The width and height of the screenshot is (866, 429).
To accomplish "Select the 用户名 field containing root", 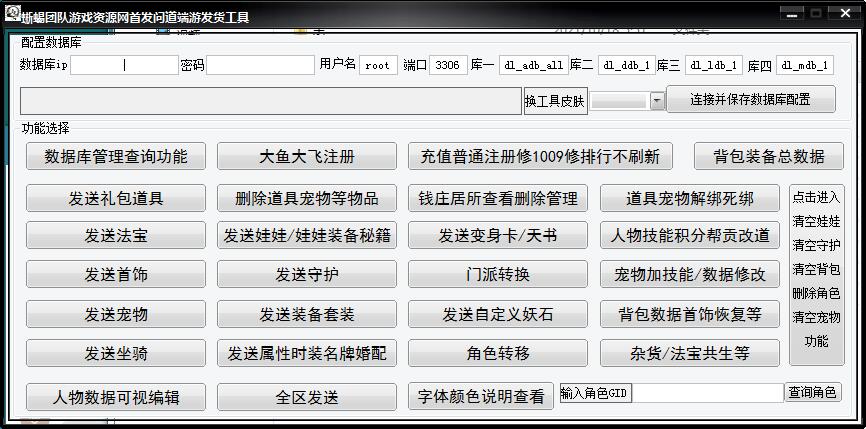I will [x=378, y=65].
